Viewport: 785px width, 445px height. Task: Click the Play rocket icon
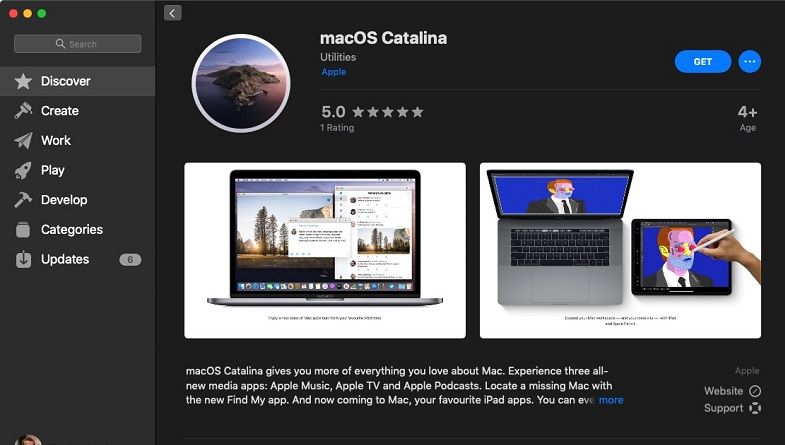tap(23, 170)
